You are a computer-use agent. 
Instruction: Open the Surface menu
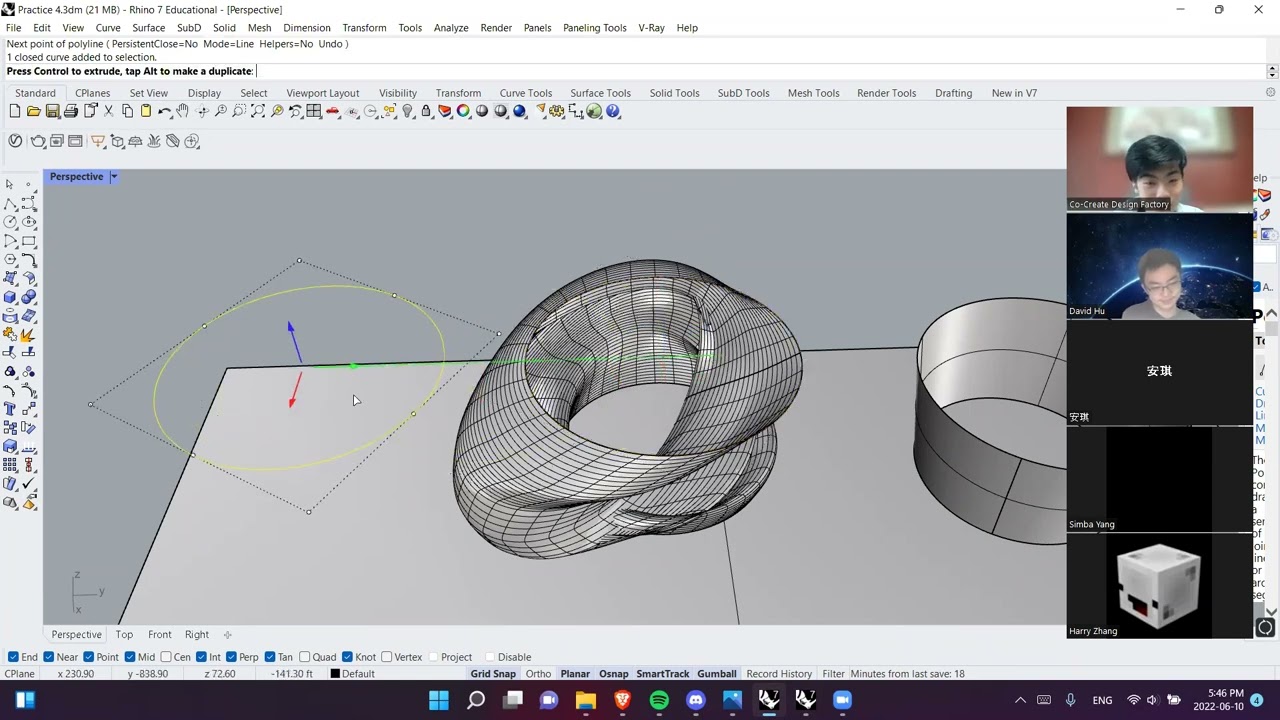(148, 28)
